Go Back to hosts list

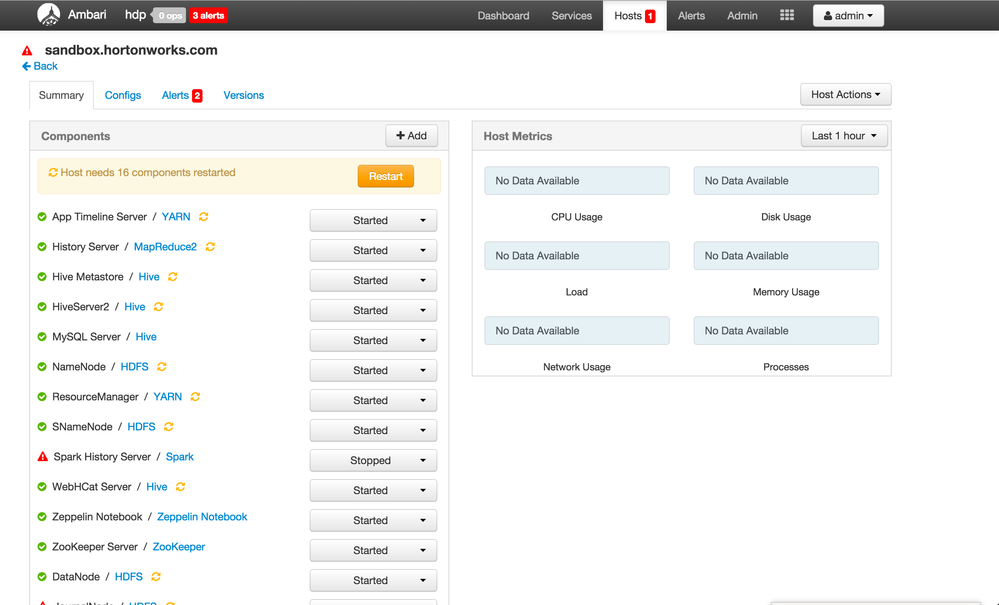coord(40,66)
